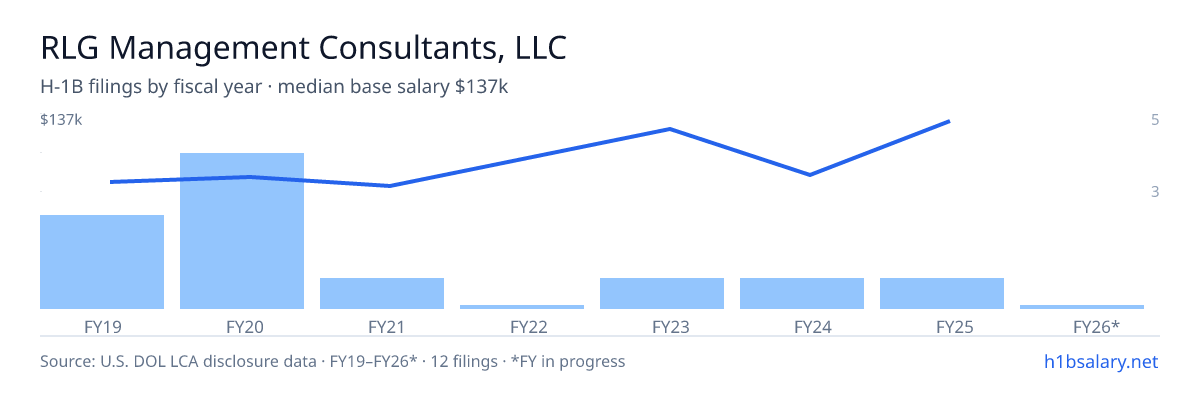Select the FY19 filings bar
The height and width of the screenshot is (400, 1200).
pos(102,262)
